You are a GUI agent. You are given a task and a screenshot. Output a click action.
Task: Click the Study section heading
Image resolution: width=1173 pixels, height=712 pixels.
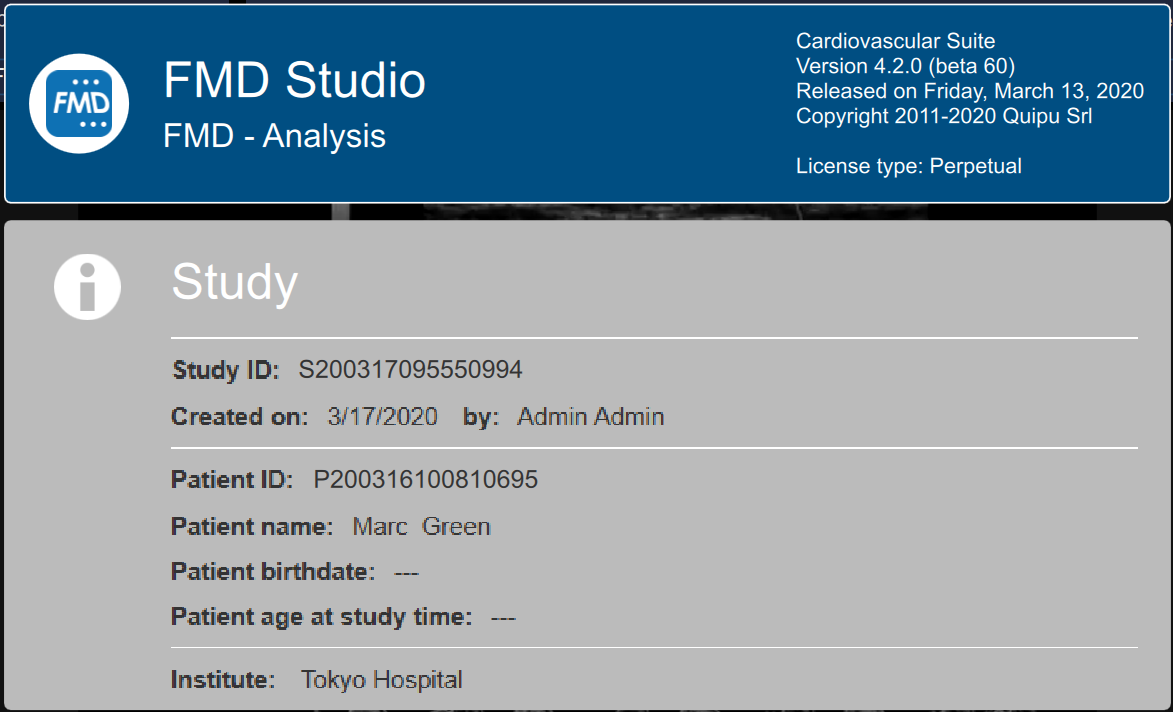(x=235, y=282)
